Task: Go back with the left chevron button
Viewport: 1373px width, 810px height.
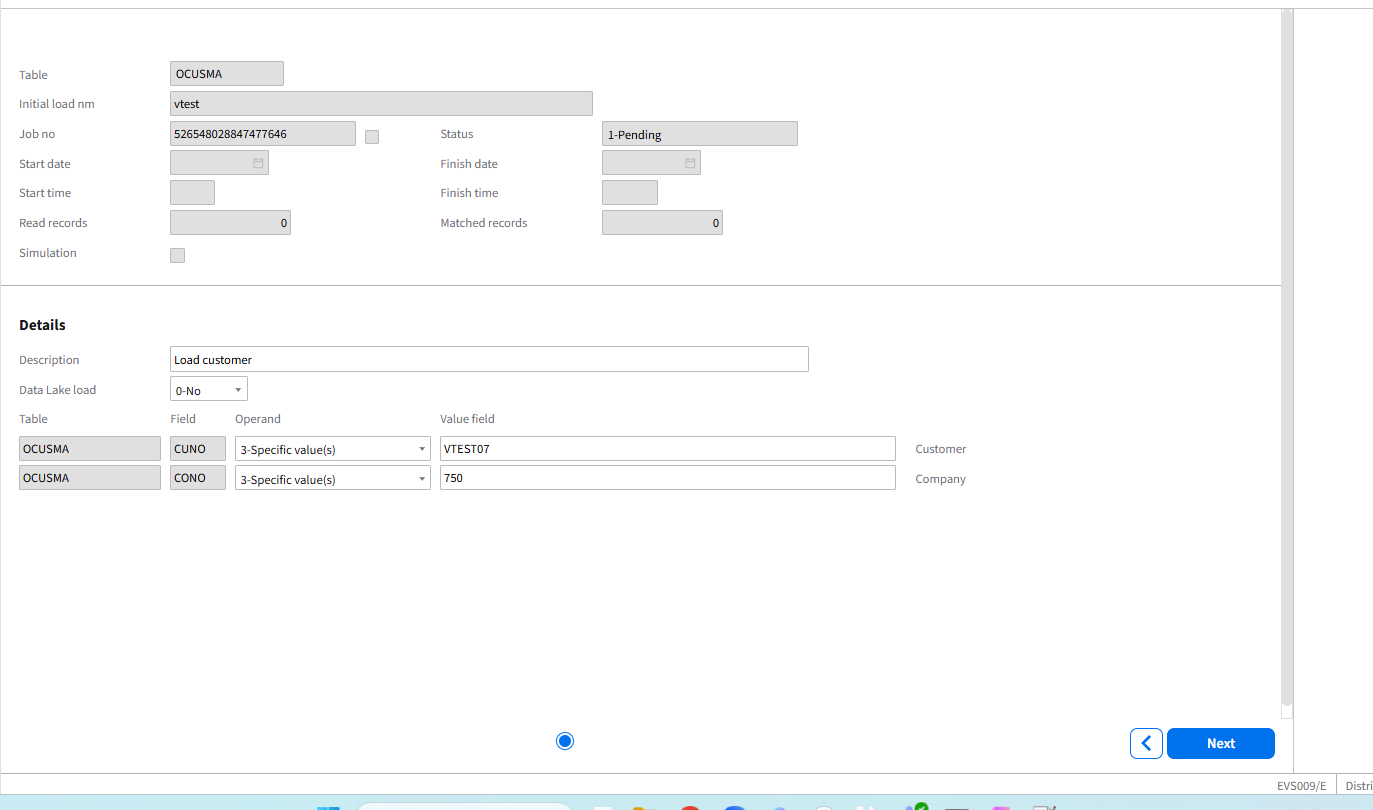Action: pyautogui.click(x=1146, y=743)
